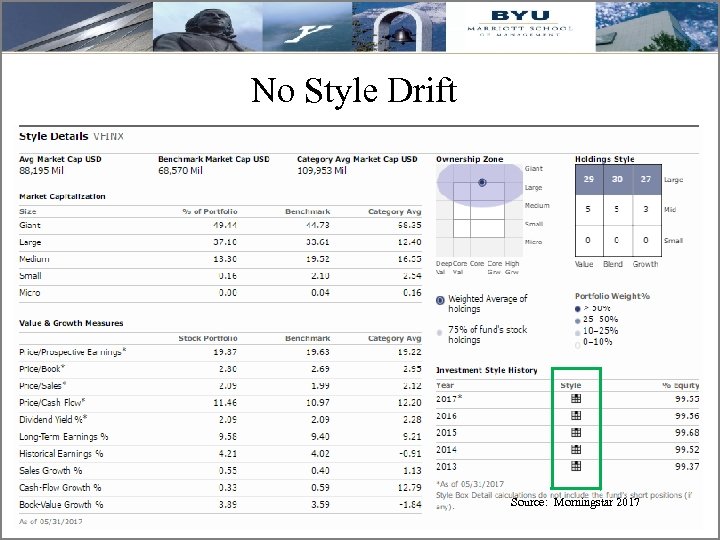Click the 2016 style box icon
The height and width of the screenshot is (540, 720).
click(576, 416)
